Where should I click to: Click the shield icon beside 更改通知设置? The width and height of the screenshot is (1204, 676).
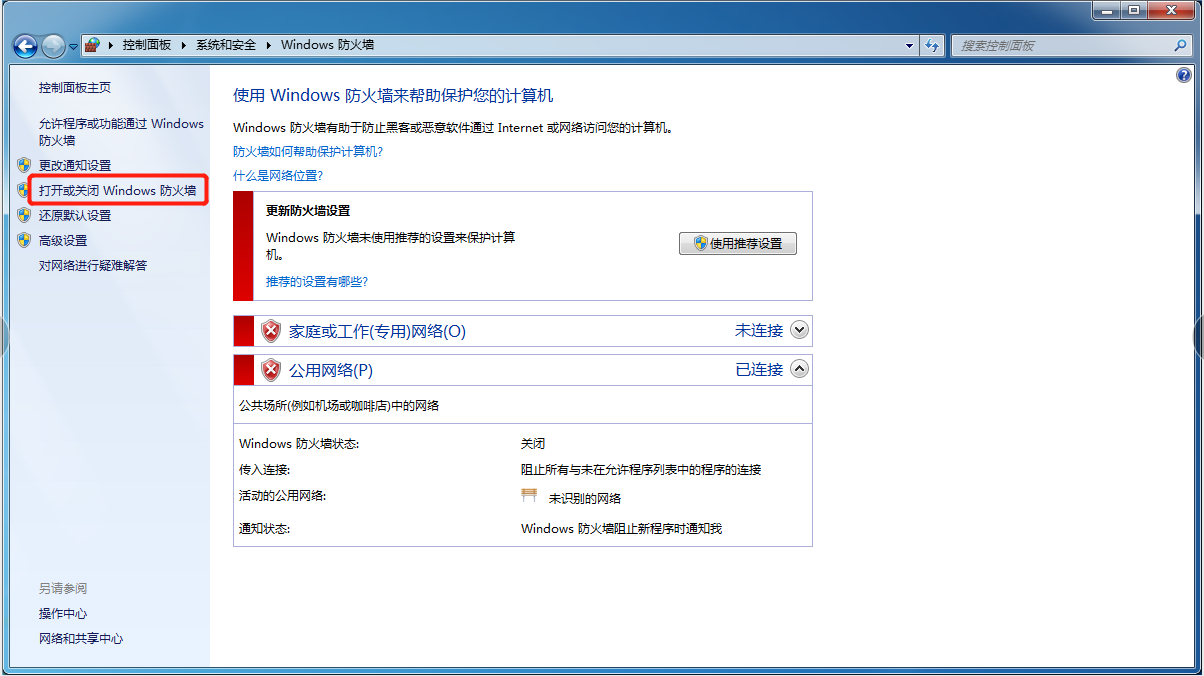(x=24, y=165)
